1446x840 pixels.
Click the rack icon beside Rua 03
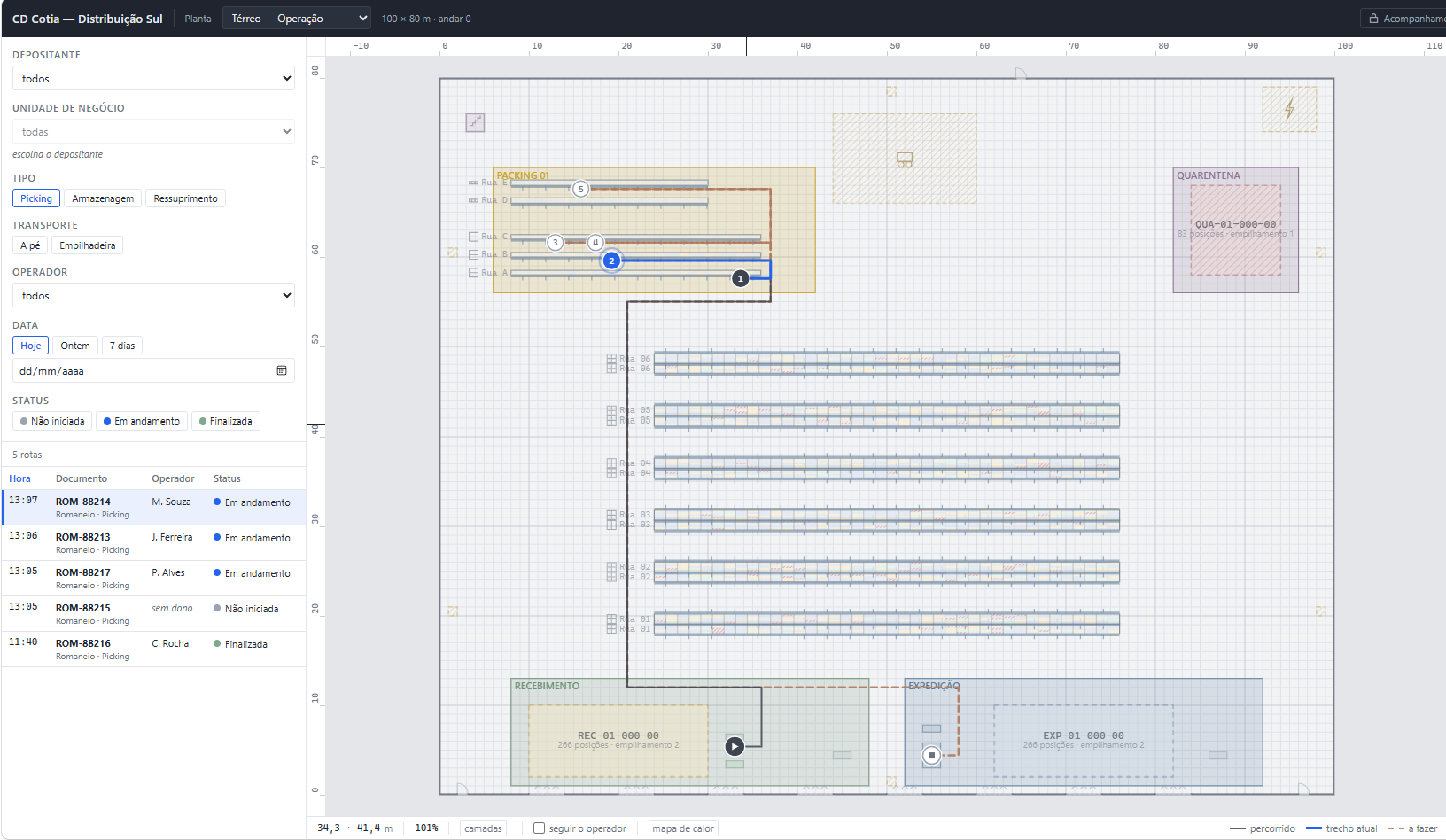coord(611,519)
